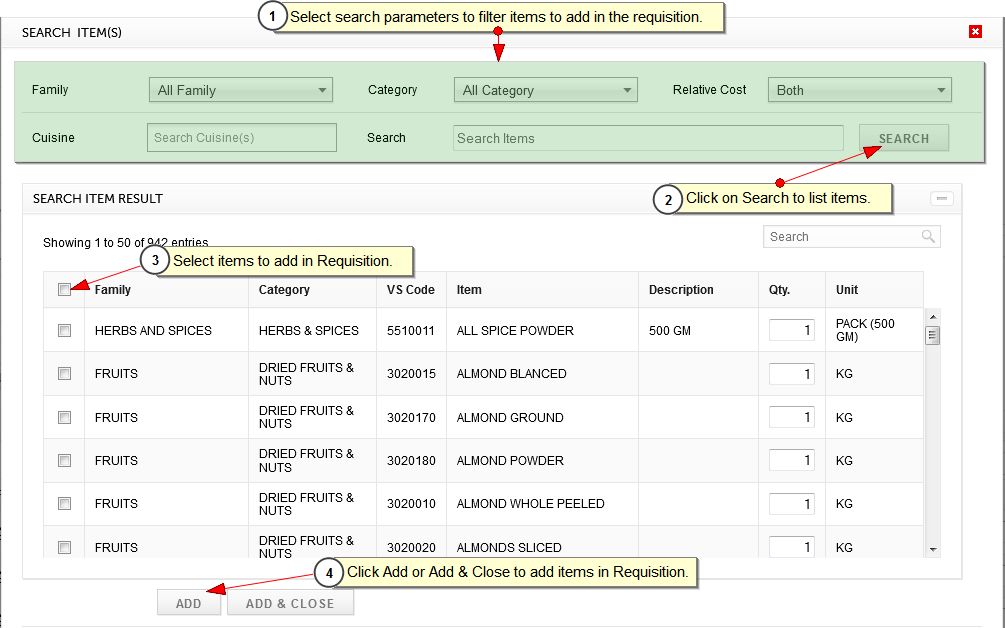Click VS Code 5510011 cell
This screenshot has height=628, width=1005.
pos(411,331)
